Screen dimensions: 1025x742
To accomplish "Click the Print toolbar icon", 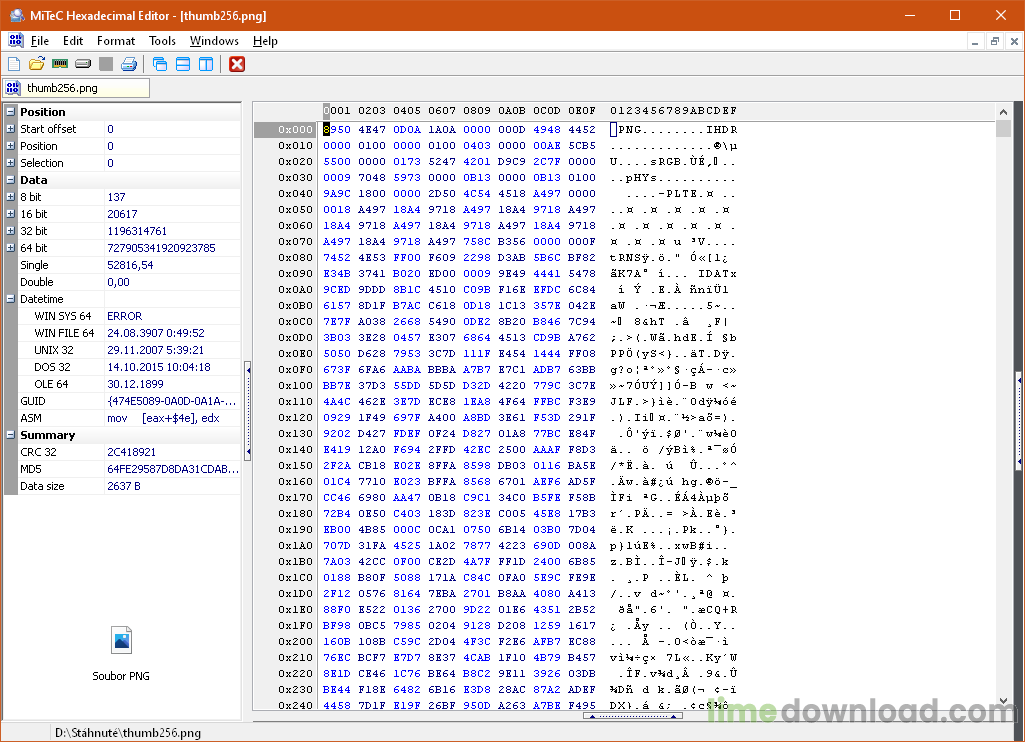I will coord(129,64).
